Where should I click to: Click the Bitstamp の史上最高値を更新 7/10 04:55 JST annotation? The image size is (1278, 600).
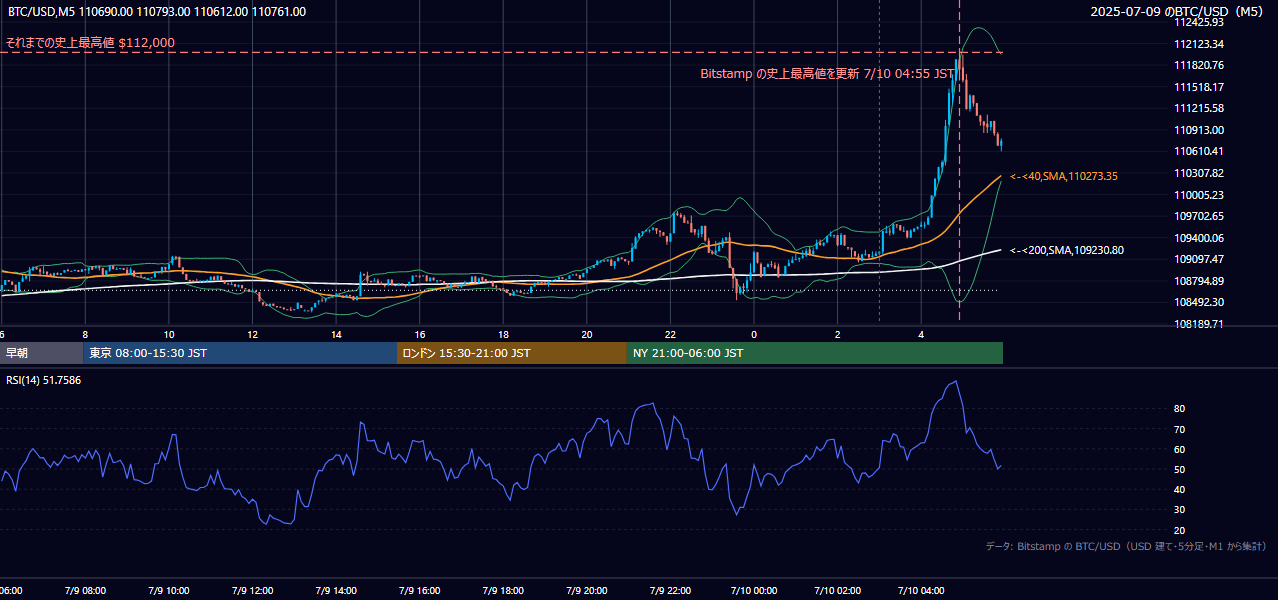pyautogui.click(x=827, y=74)
